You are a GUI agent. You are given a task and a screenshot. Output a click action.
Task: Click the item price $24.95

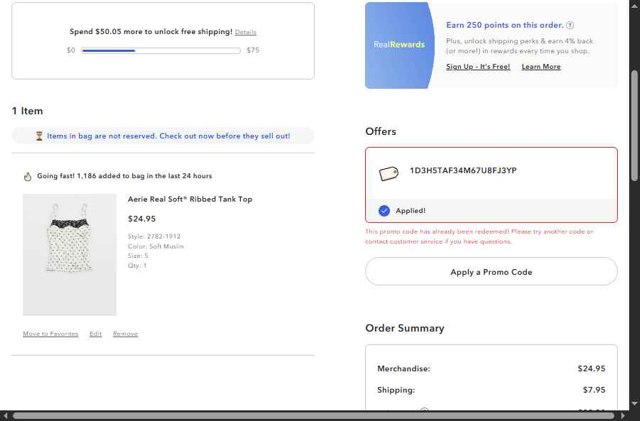point(142,219)
